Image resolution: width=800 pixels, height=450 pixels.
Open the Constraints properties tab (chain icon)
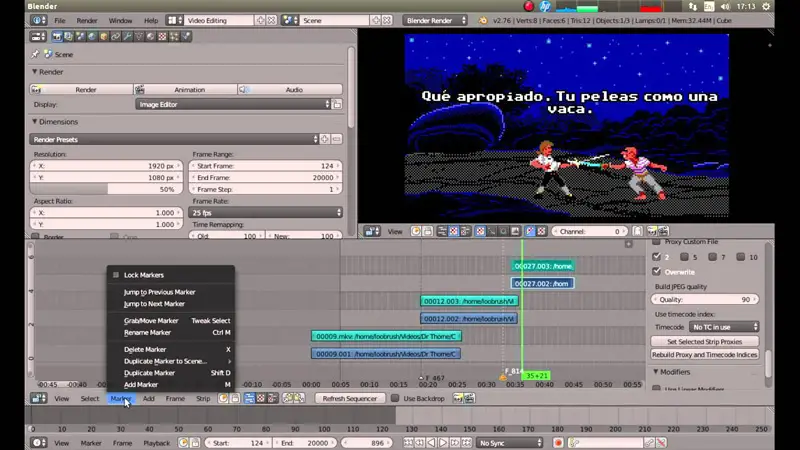pos(116,37)
